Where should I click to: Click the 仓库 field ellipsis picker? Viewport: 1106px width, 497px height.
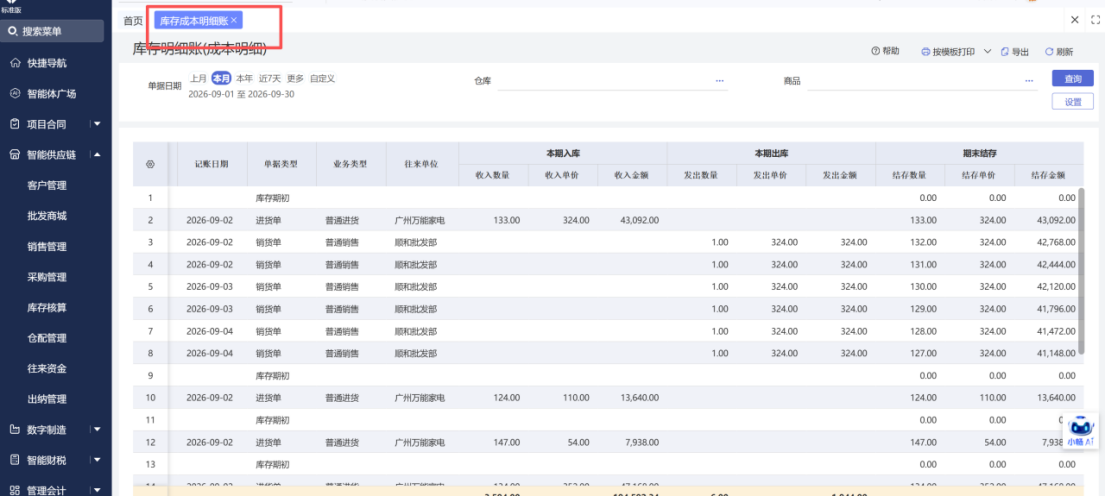(x=719, y=81)
